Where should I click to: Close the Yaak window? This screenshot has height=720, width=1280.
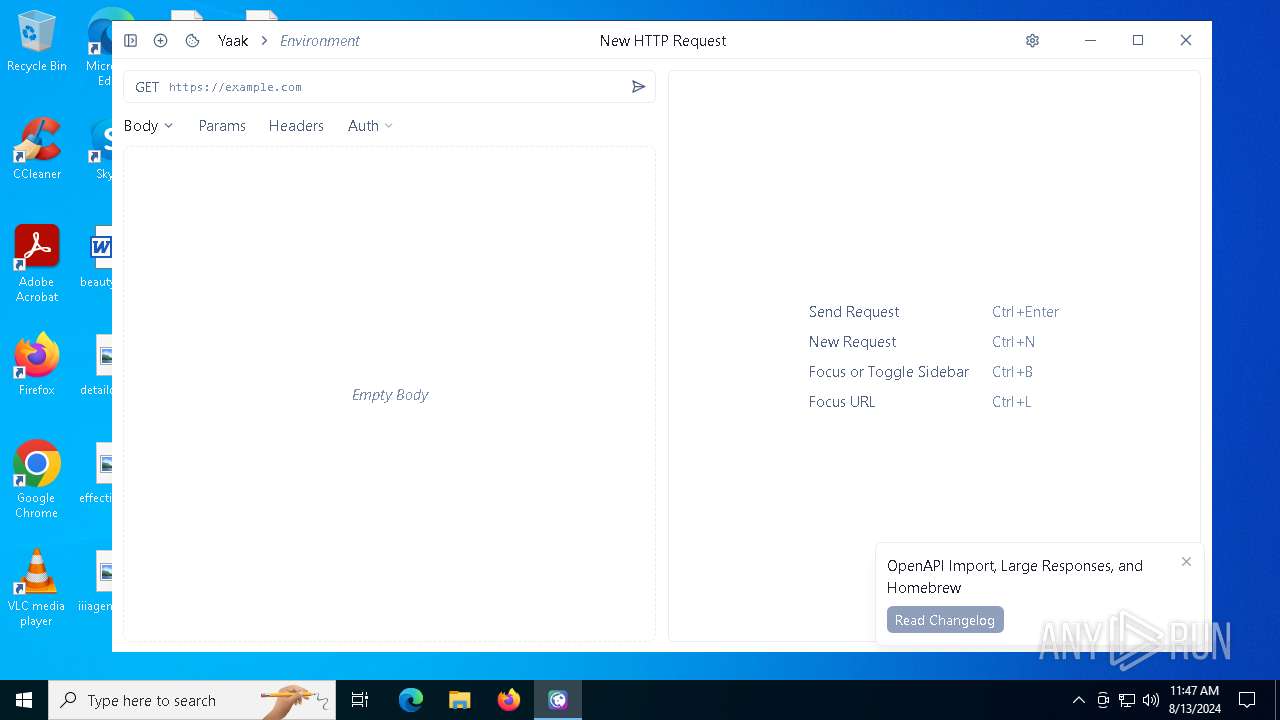click(x=1186, y=41)
